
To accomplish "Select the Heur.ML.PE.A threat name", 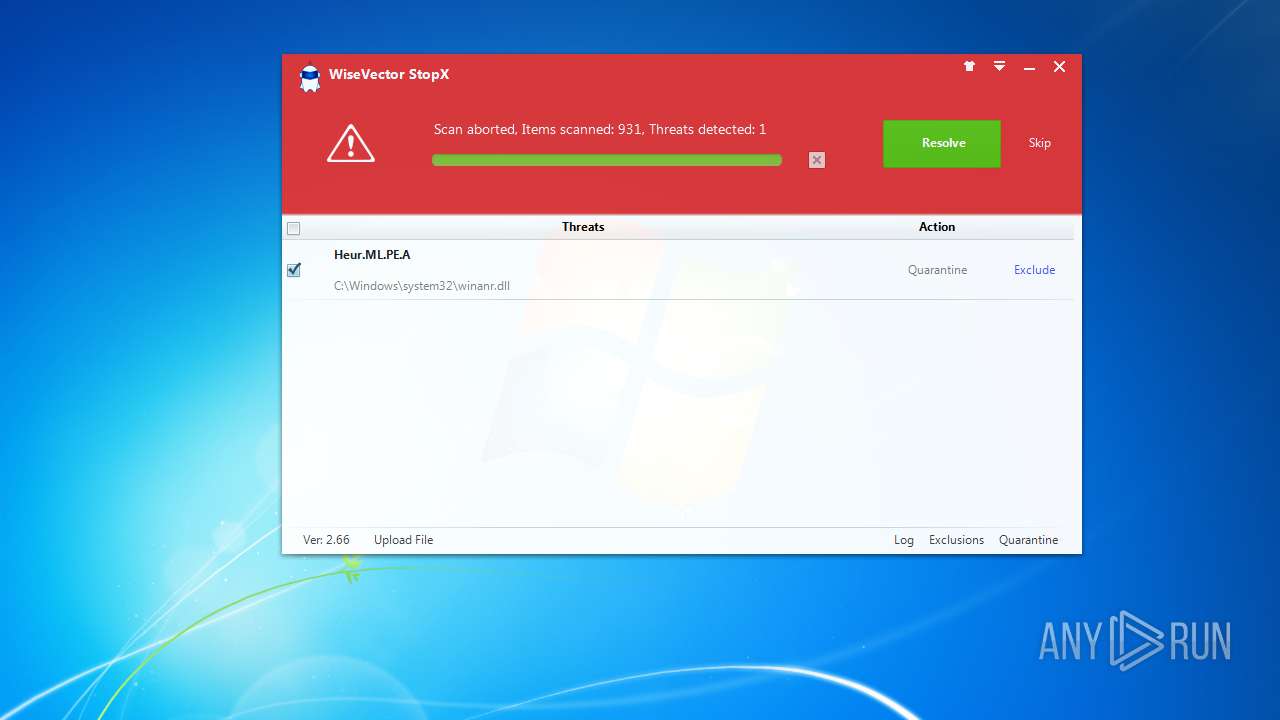I will pos(372,255).
